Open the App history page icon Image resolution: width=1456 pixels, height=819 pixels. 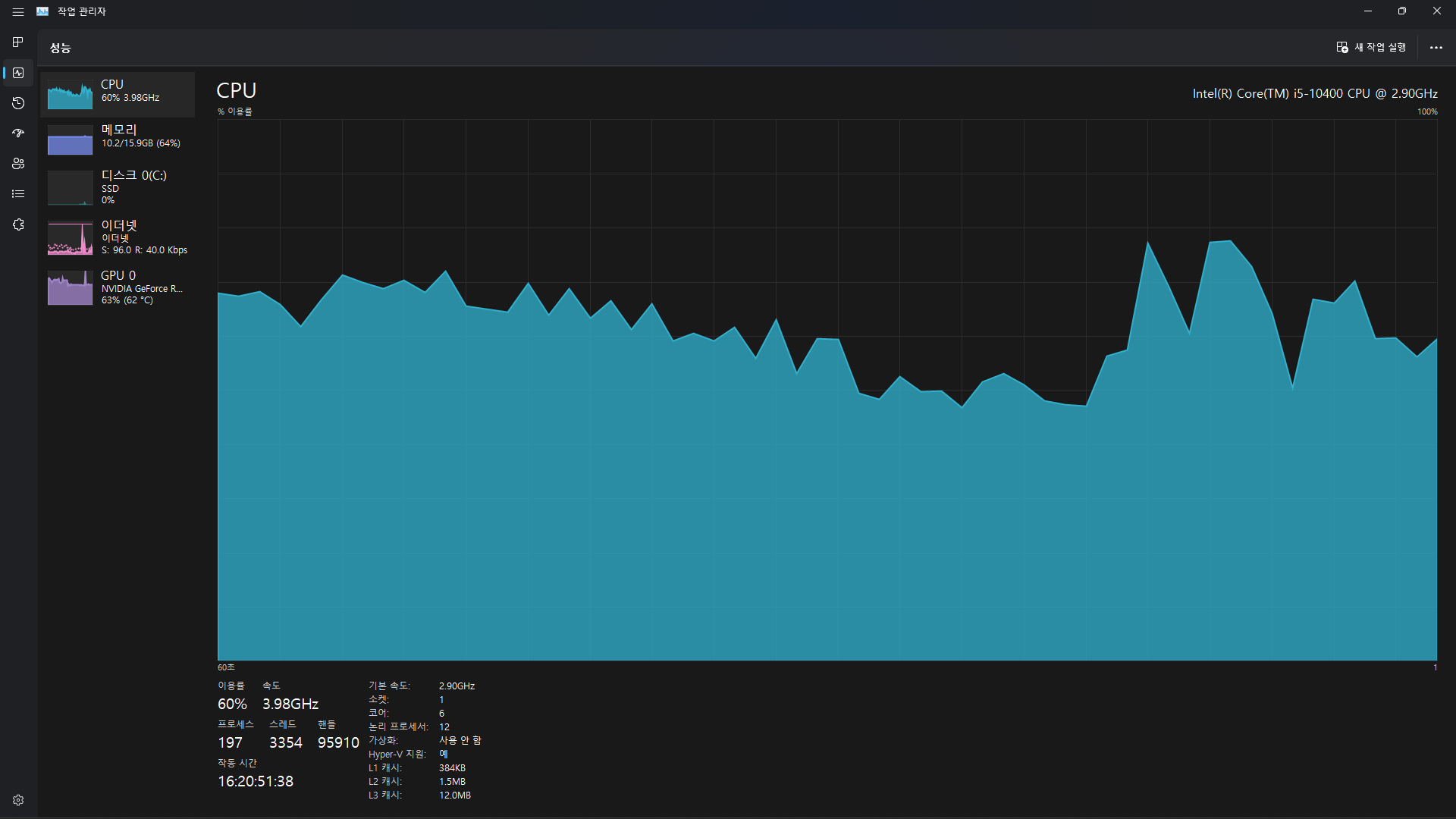(18, 103)
